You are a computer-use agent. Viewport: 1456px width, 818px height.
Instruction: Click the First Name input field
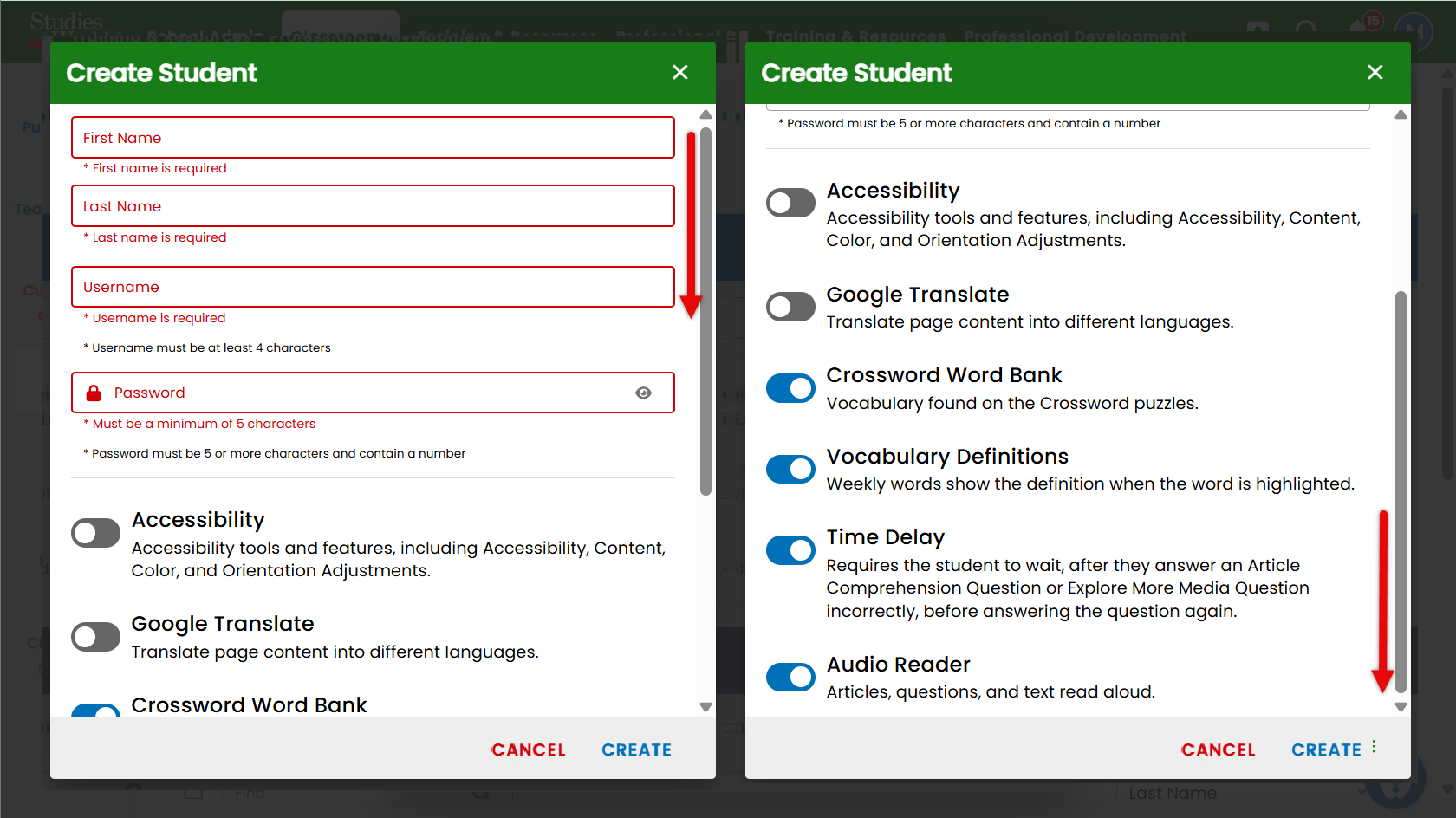[x=373, y=137]
